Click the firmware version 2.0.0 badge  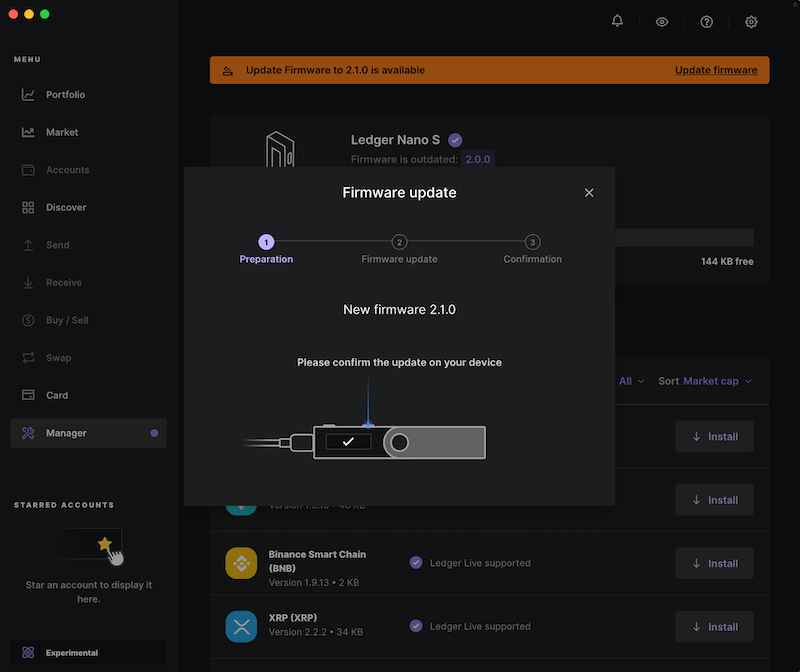(478, 159)
